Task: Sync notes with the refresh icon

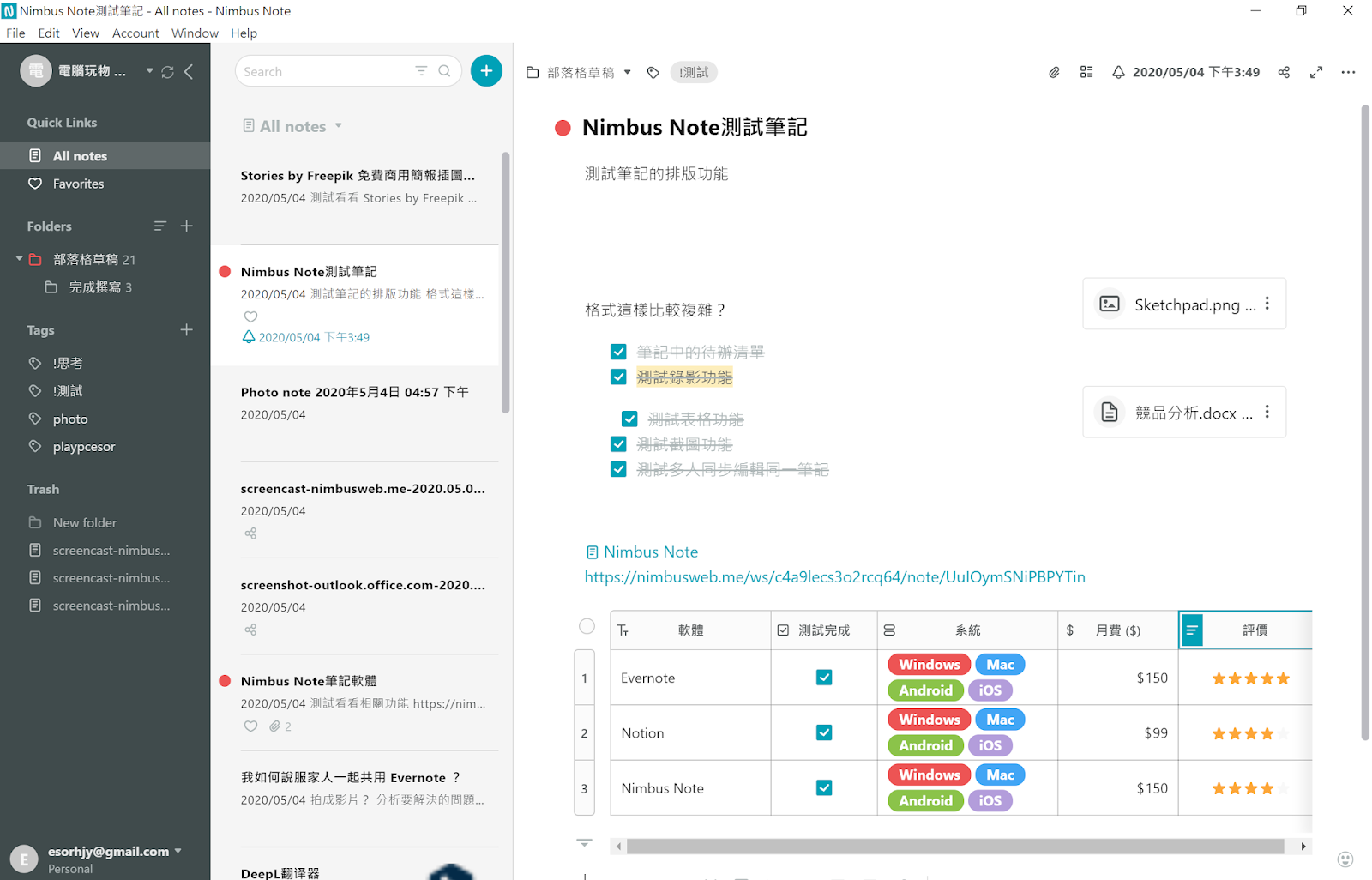Action: pos(168,72)
